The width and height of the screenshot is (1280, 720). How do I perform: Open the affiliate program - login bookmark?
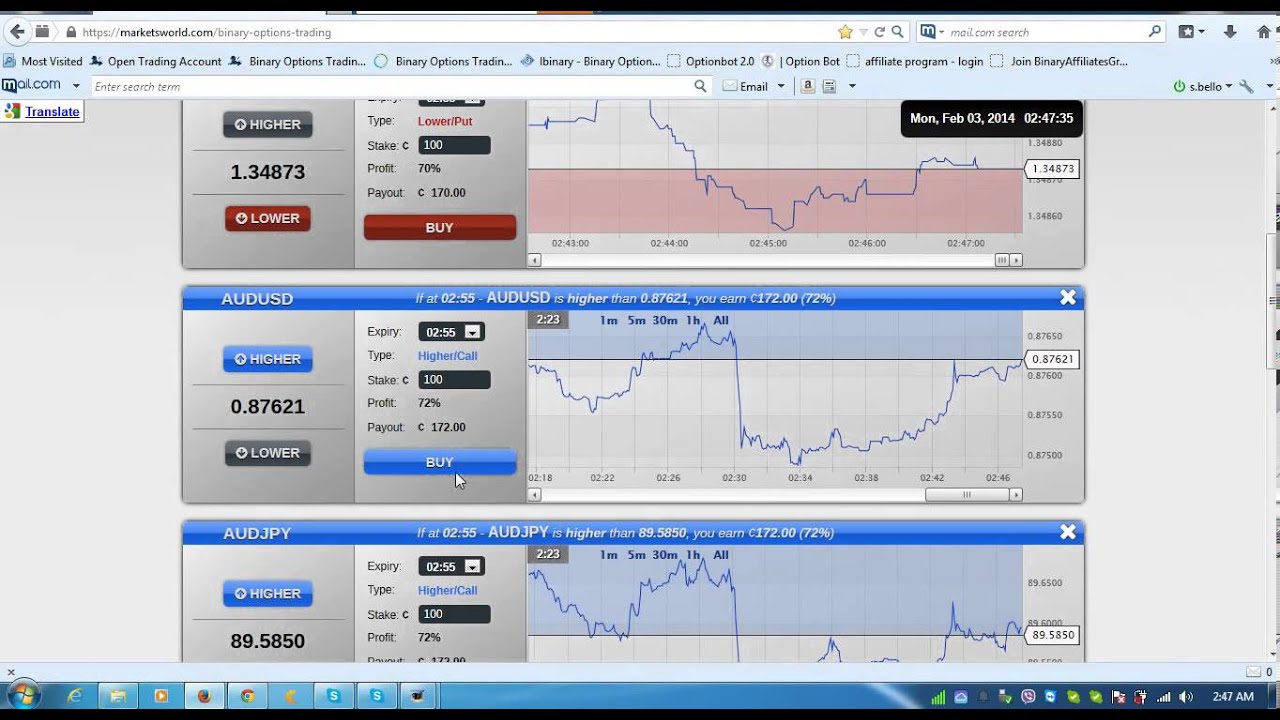(914, 61)
